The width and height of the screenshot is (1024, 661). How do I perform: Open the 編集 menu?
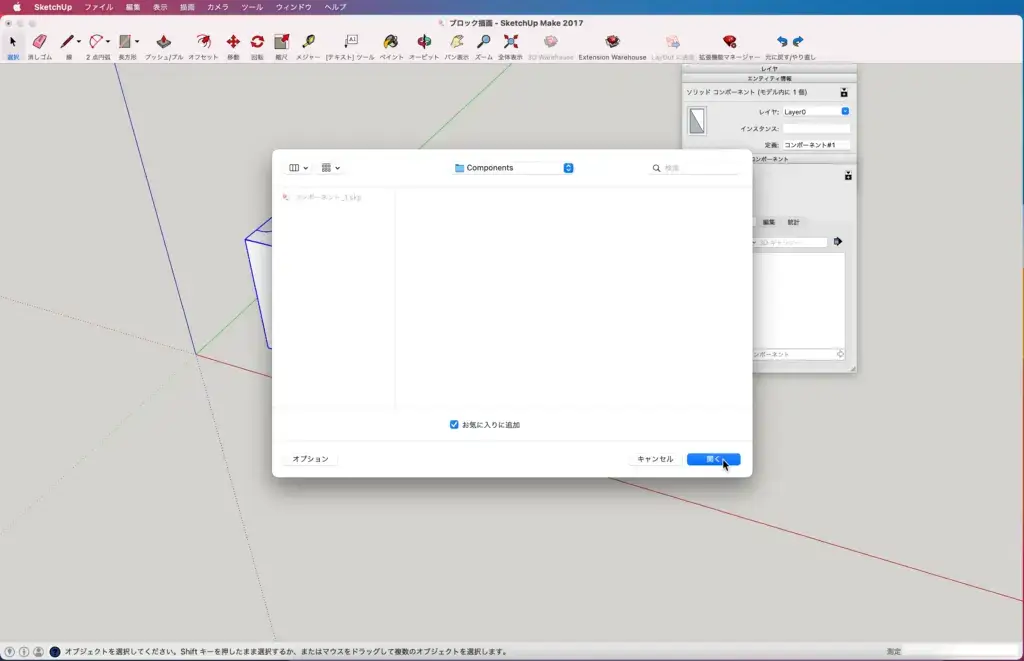pos(133,7)
